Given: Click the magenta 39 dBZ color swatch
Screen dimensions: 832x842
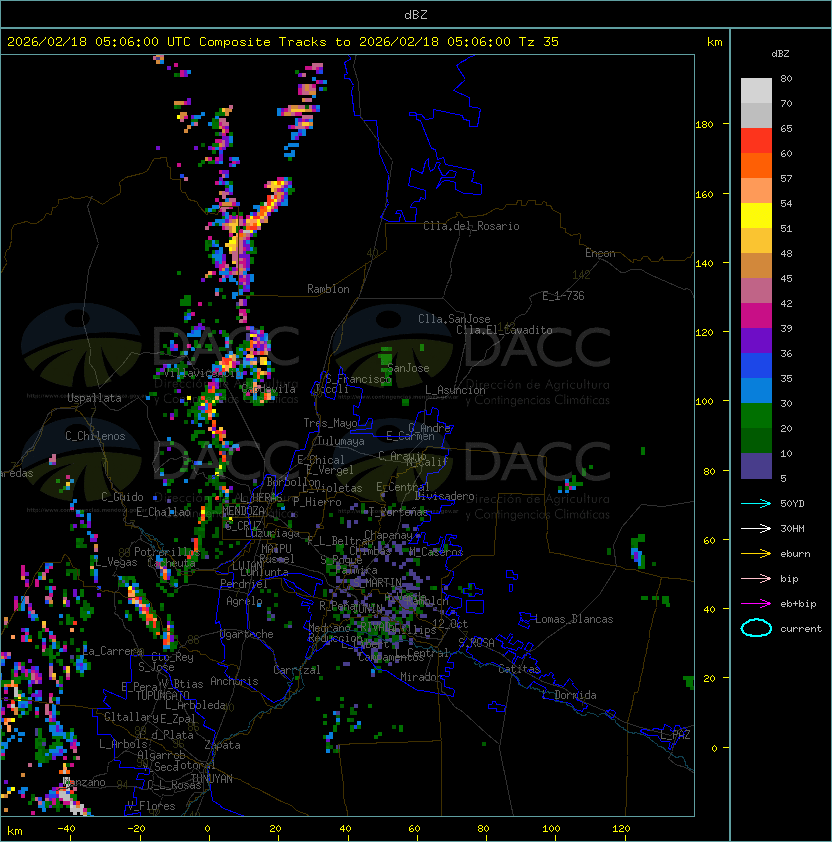Looking at the screenshot, I should click(x=756, y=316).
